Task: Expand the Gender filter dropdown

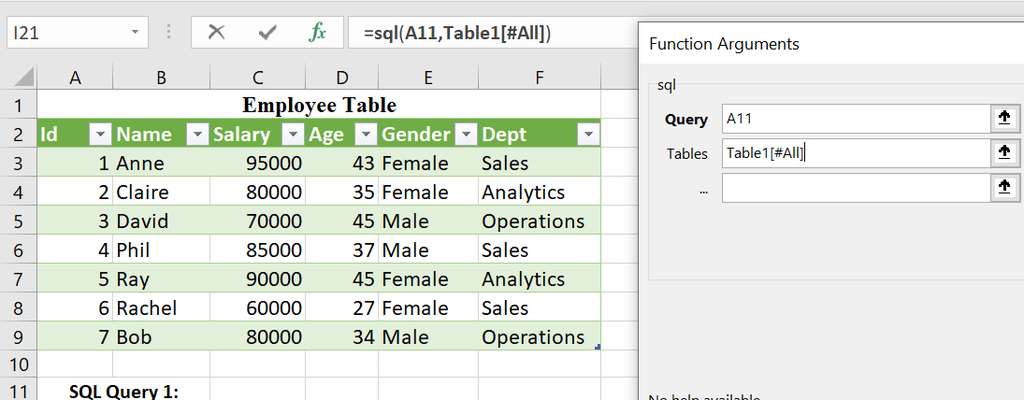Action: pyautogui.click(x=464, y=135)
